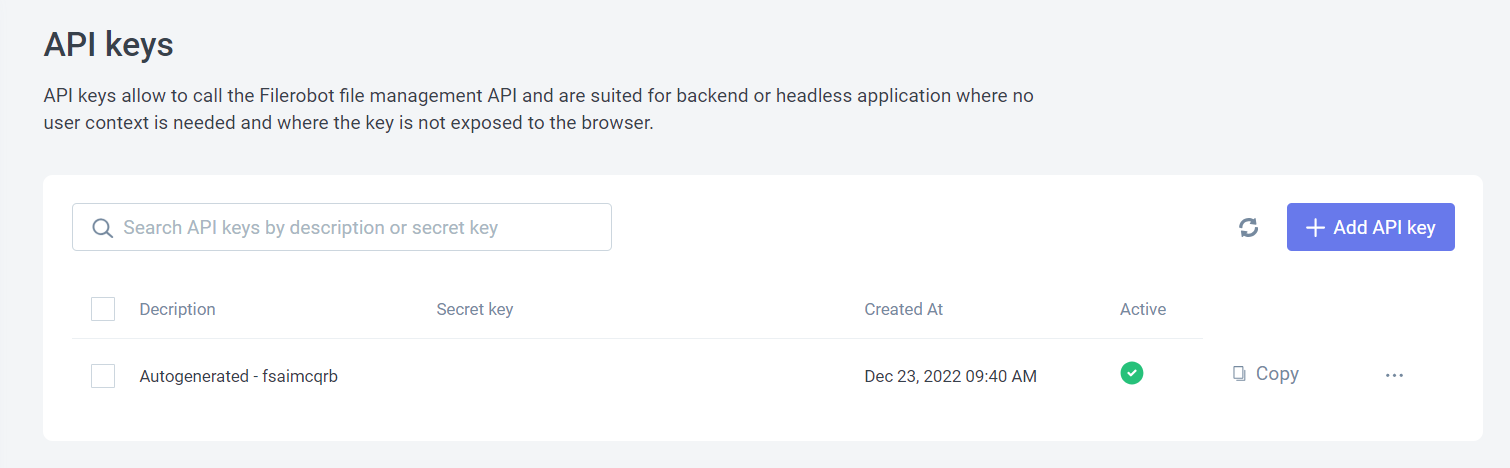Click the Created At column header
Screen dimensions: 1510x468
(903, 309)
